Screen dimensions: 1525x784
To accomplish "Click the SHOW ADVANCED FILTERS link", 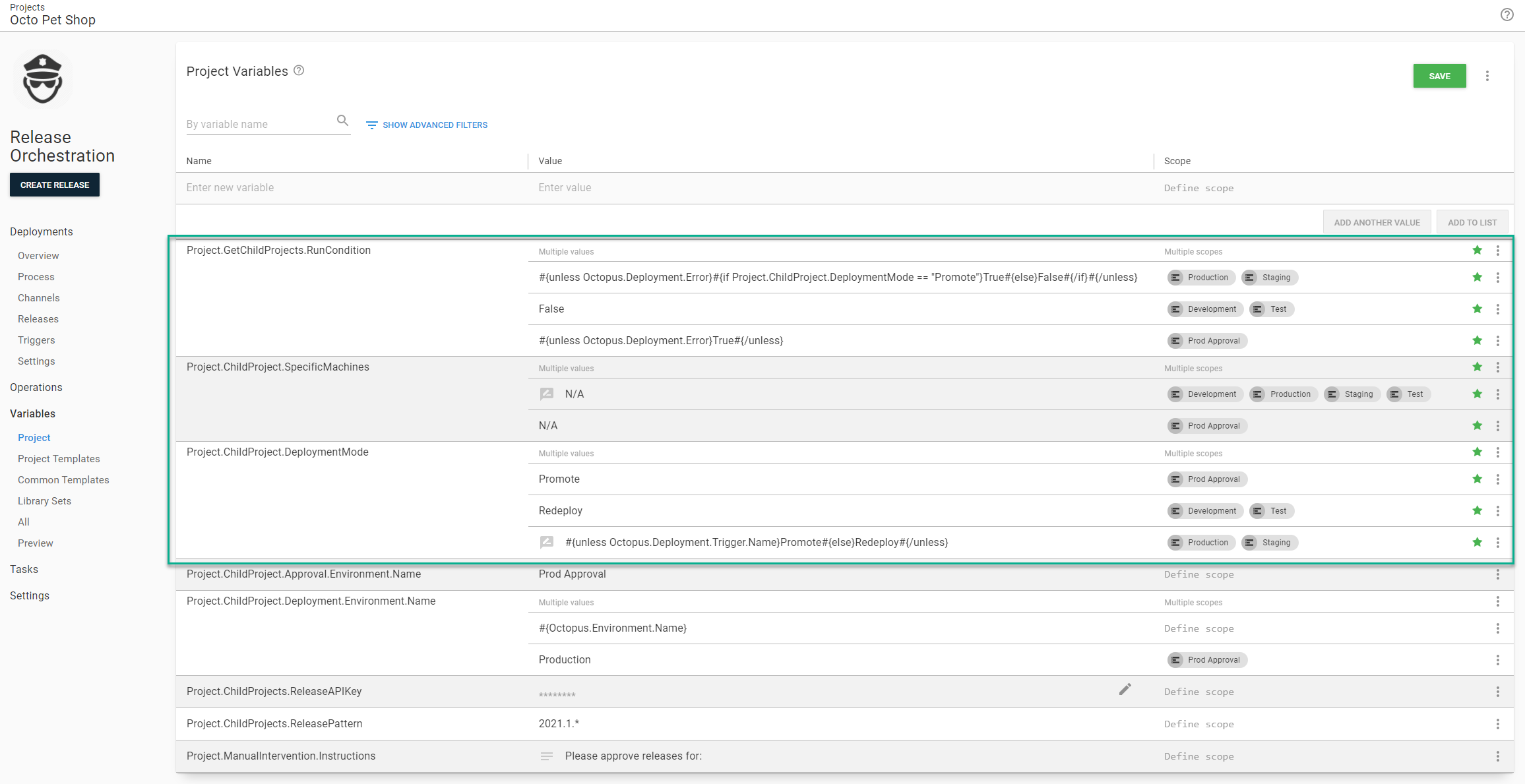I will click(x=435, y=125).
